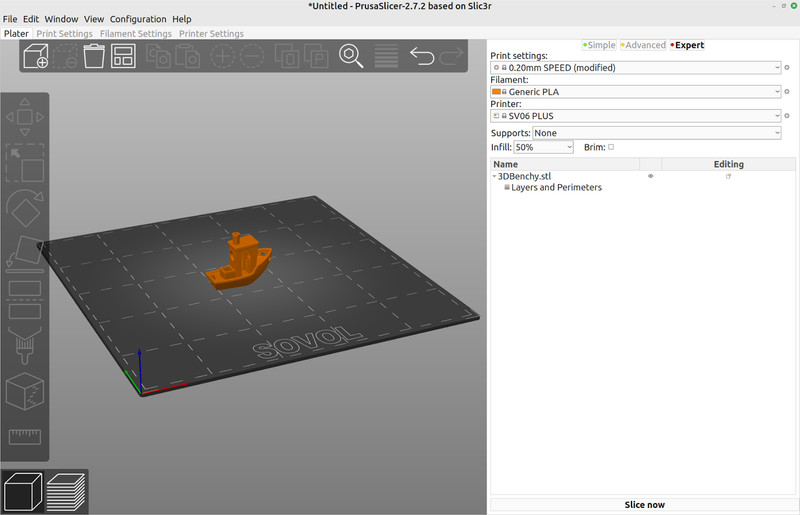This screenshot has height=515, width=800.
Task: Click the Add instance plus icon
Action: click(x=223, y=56)
